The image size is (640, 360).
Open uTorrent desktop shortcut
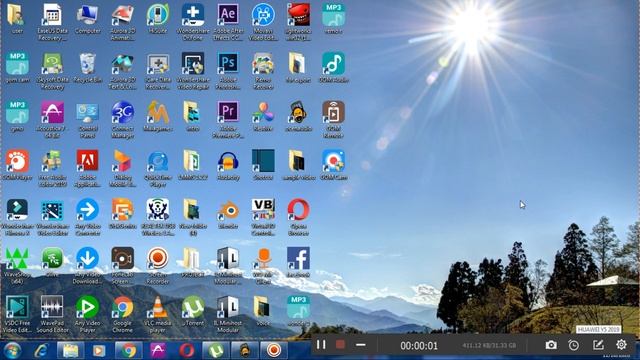[193, 311]
